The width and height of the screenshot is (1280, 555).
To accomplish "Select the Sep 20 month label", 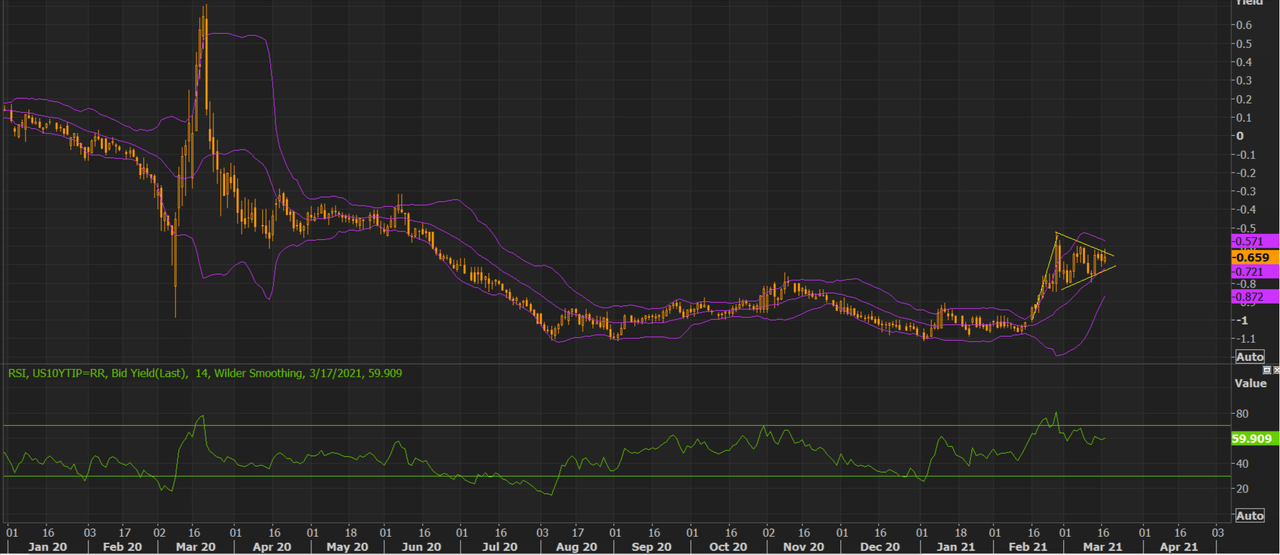I will [651, 547].
